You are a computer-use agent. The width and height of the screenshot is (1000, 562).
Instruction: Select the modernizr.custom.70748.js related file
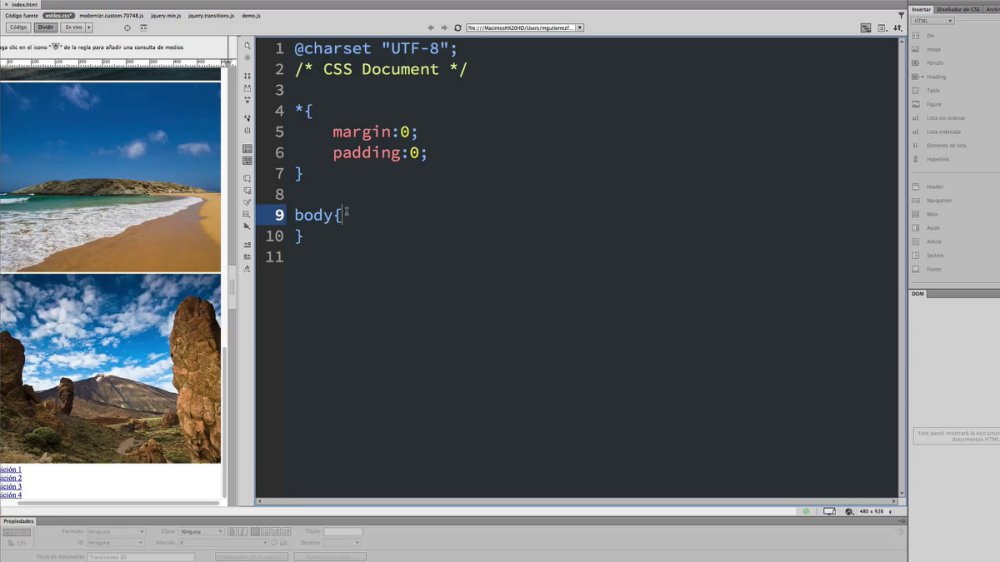[x=112, y=15]
